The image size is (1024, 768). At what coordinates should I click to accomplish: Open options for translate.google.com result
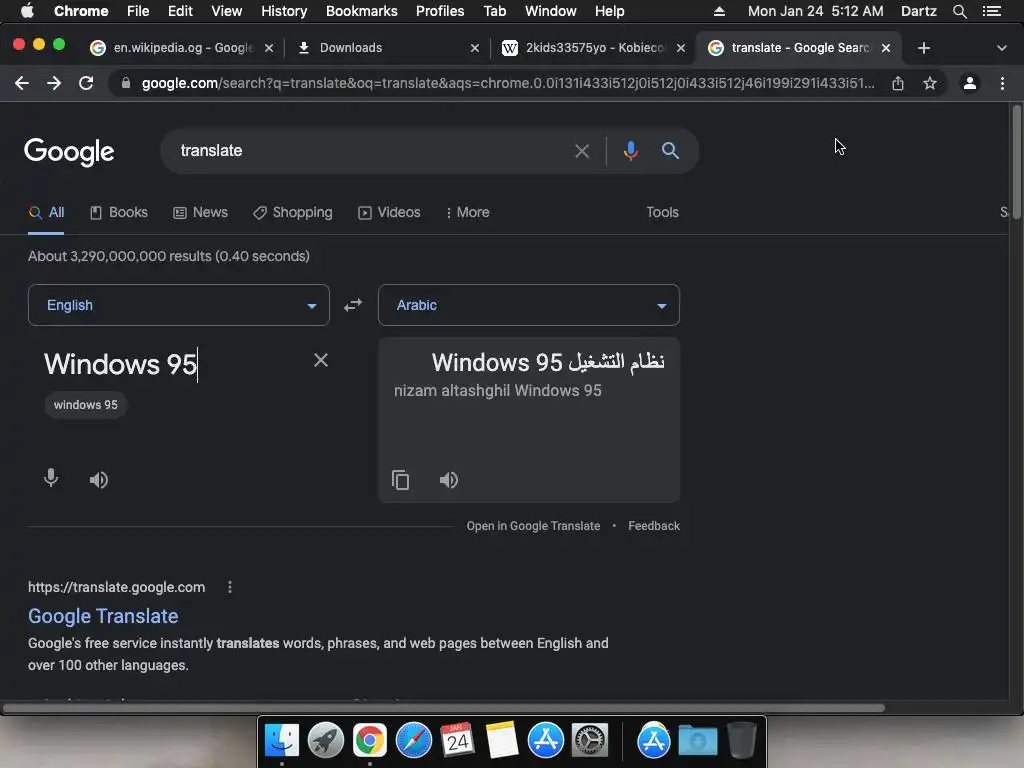point(230,587)
